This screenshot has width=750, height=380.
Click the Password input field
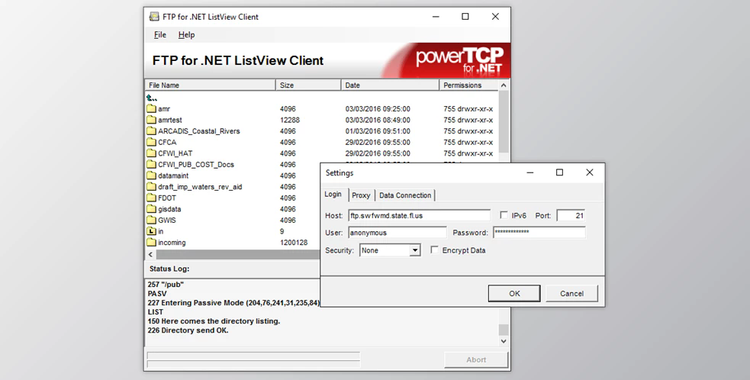[x=539, y=233]
